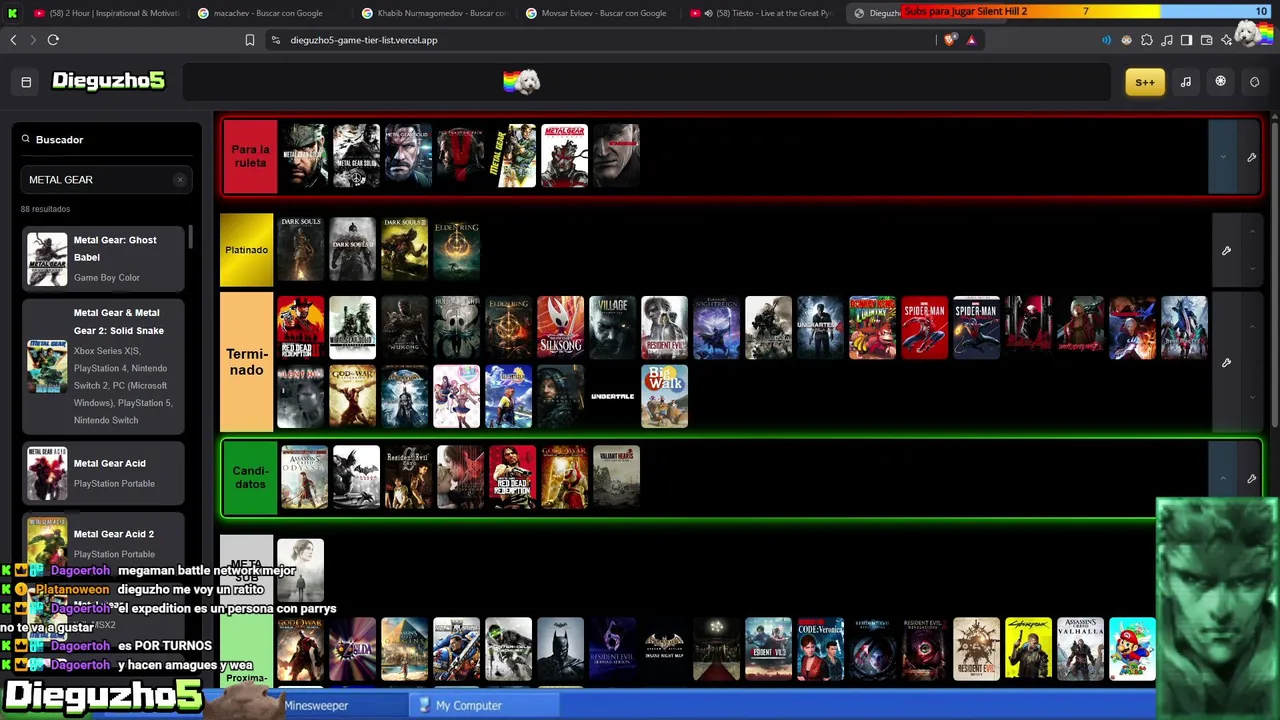Edit the 'Para la ruleta' tier with wrench icon

pyautogui.click(x=1251, y=157)
